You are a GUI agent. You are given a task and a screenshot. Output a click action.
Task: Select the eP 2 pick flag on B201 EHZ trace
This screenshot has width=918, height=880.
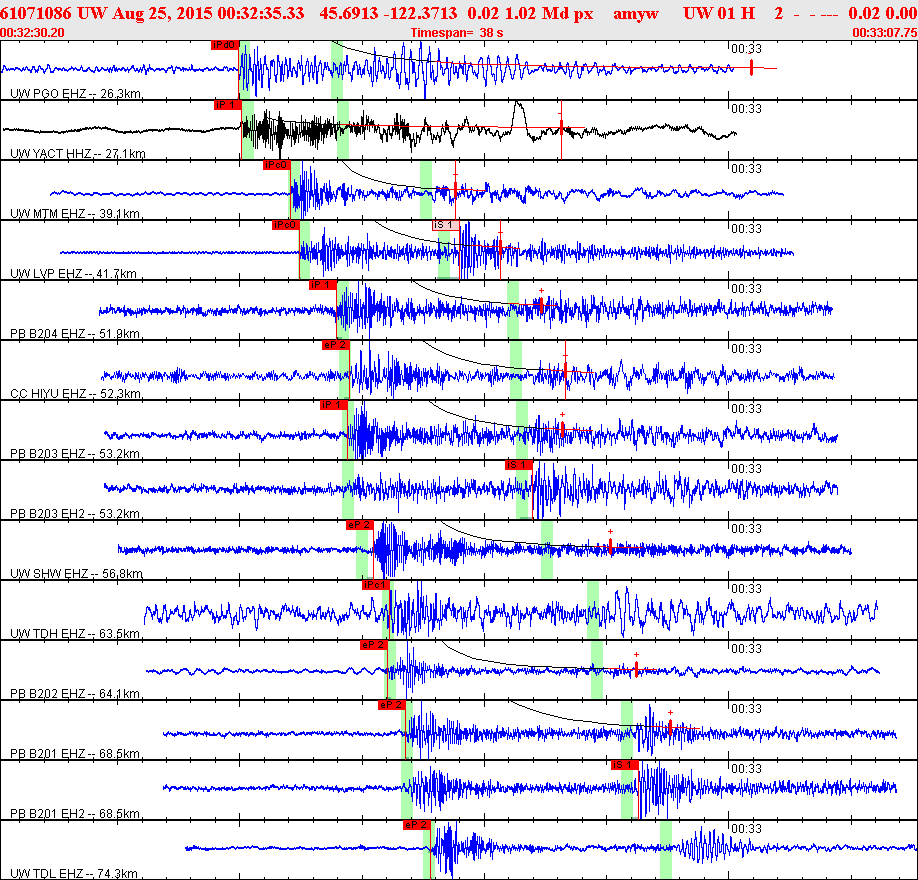tap(392, 705)
